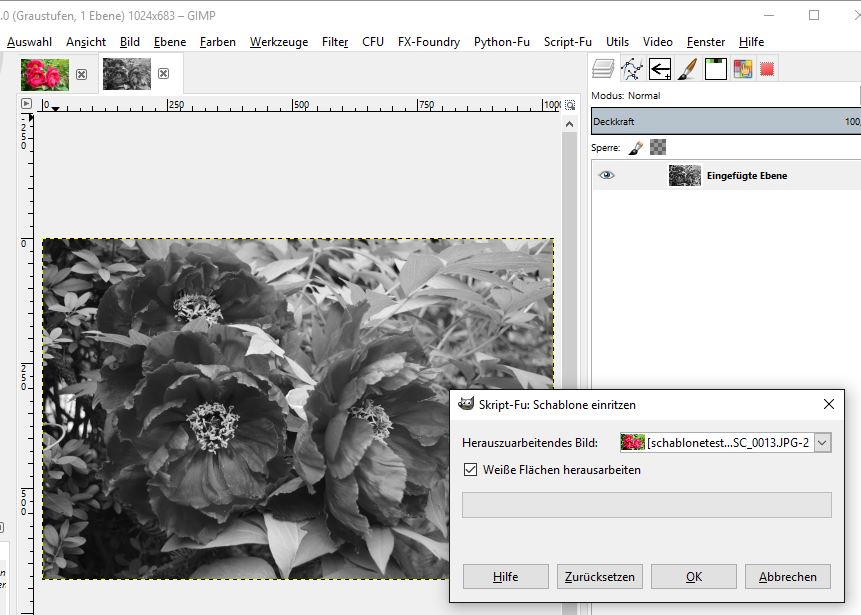The image size is (861, 615).
Task: Open the Palette editor dock tab
Action: click(742, 69)
